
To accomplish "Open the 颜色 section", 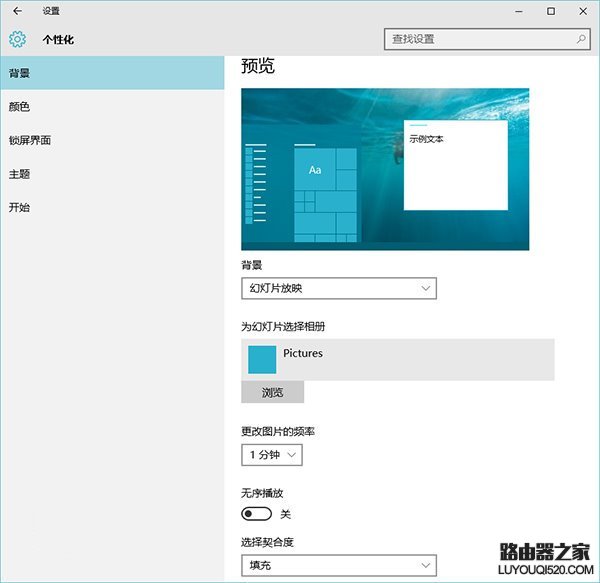I will (x=112, y=107).
